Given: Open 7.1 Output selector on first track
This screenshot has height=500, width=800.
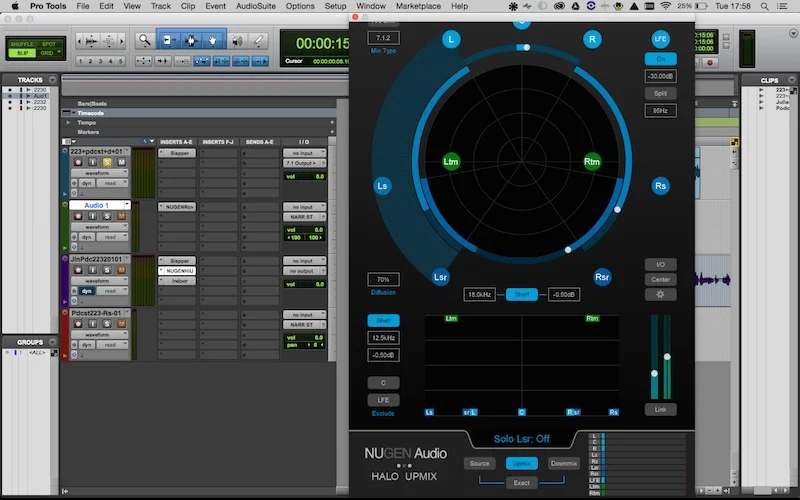Looking at the screenshot, I should tap(304, 163).
